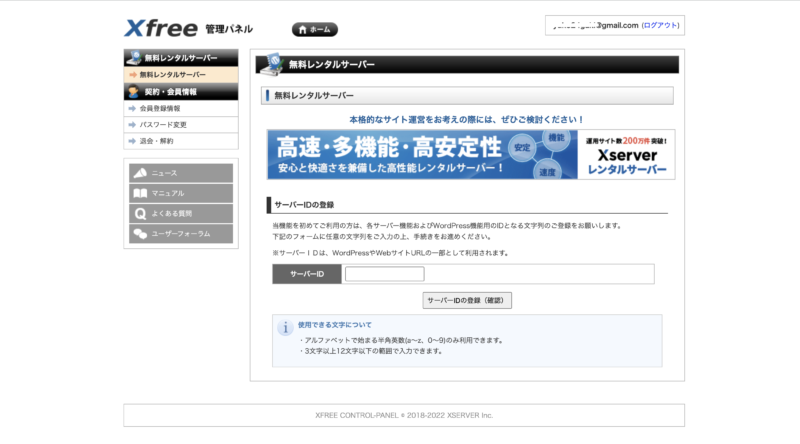Open the ユーザーフォーラム button label
The image size is (800, 444).
point(181,234)
